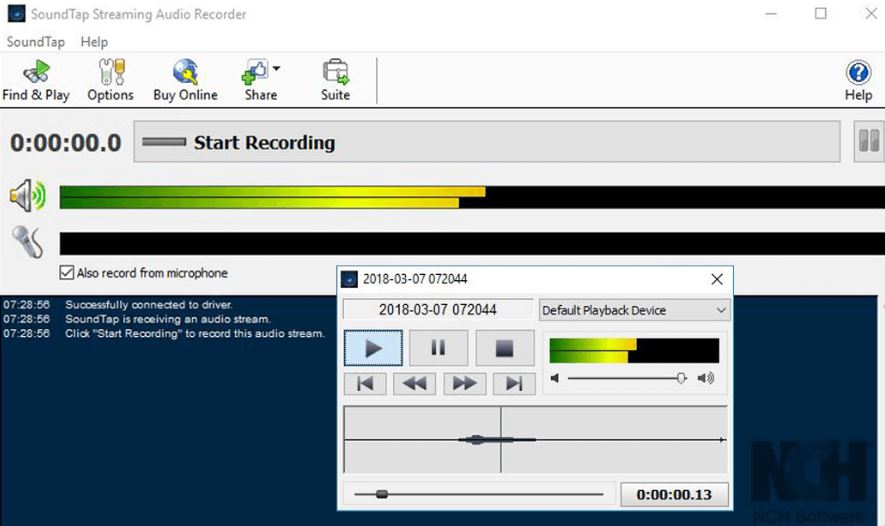The width and height of the screenshot is (885, 526).
Task: Fast forward the recording in the player
Action: pyautogui.click(x=465, y=384)
